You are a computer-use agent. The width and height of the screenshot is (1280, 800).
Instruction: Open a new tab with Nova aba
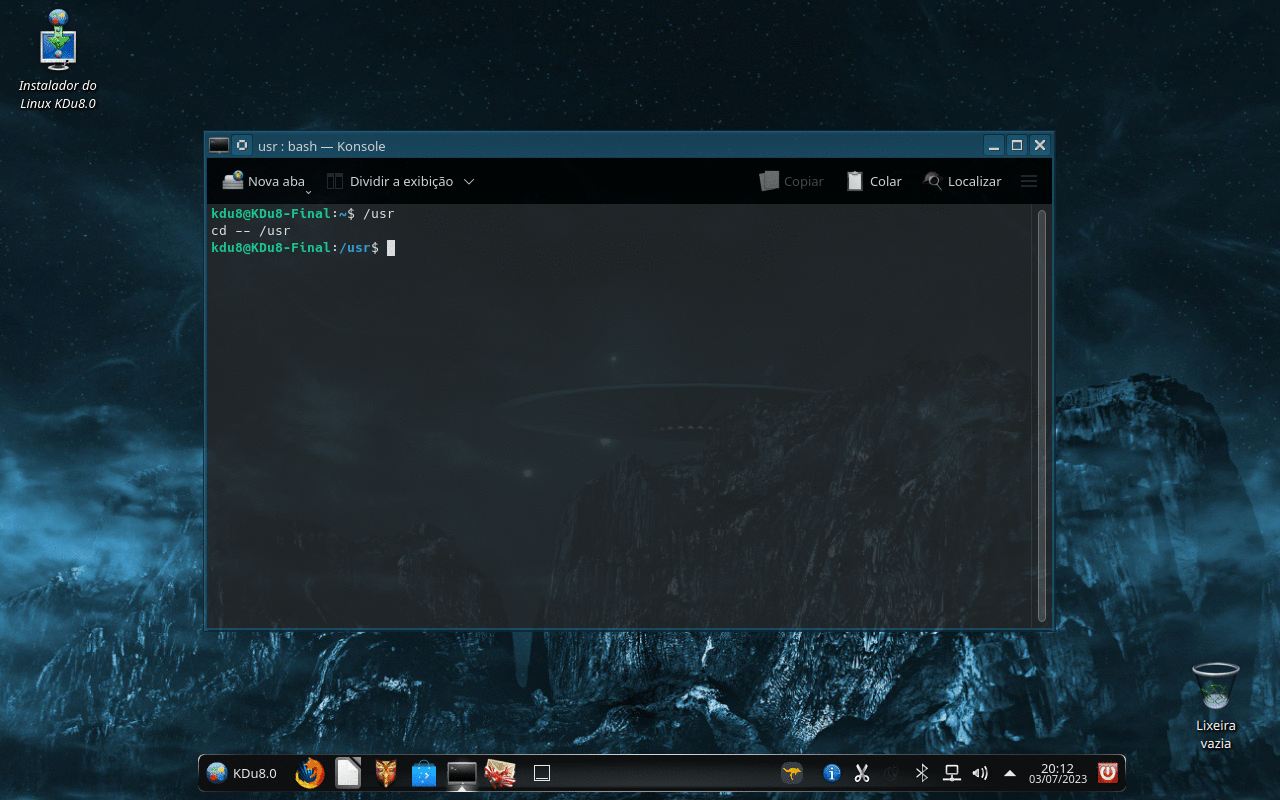click(x=263, y=181)
